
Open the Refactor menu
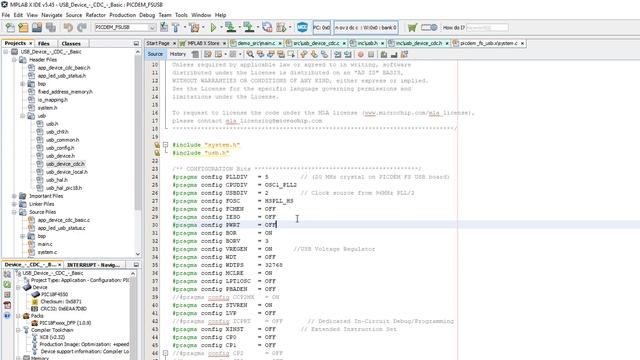[x=96, y=15]
